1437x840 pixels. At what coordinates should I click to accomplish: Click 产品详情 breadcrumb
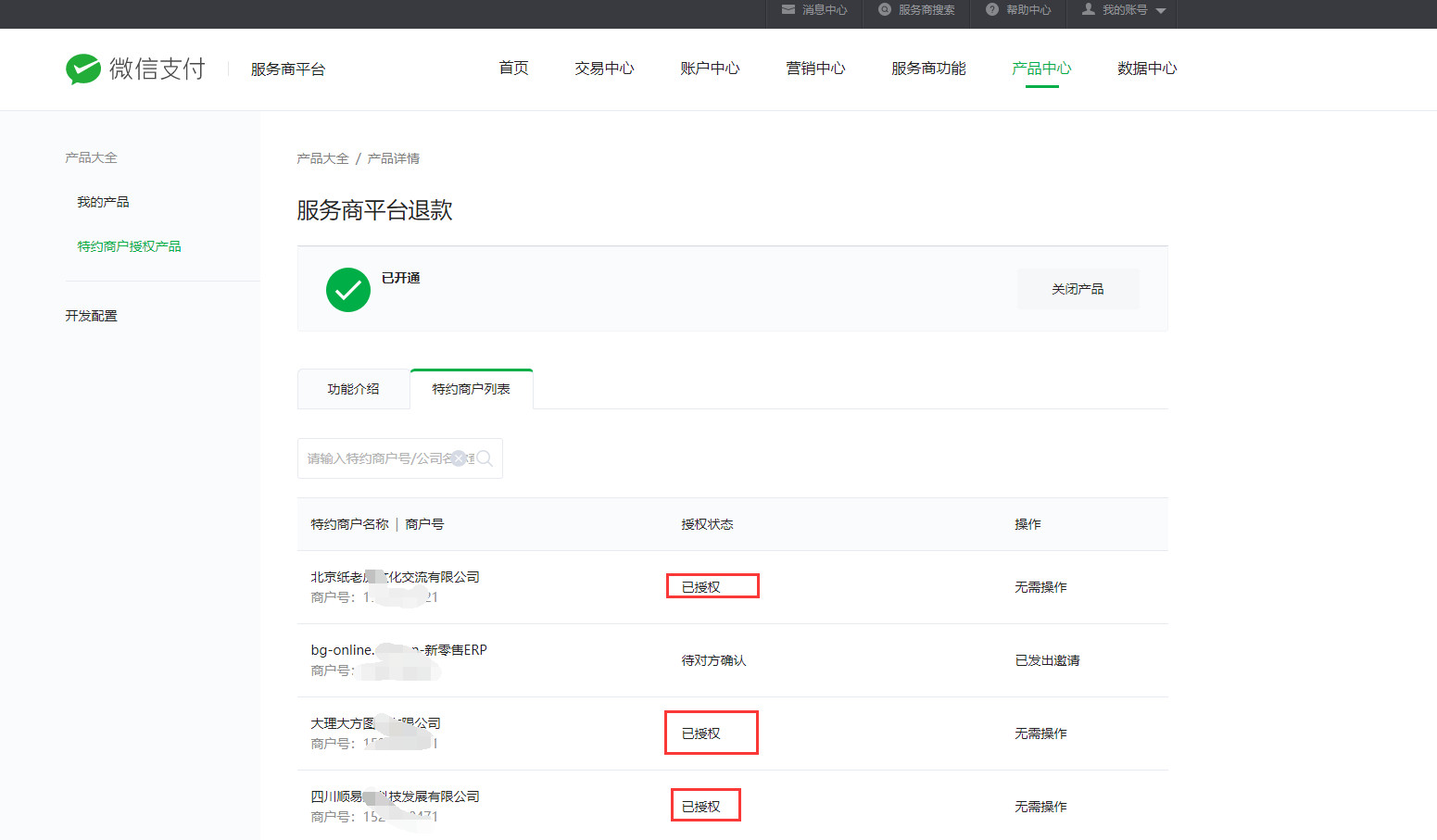pyautogui.click(x=393, y=158)
